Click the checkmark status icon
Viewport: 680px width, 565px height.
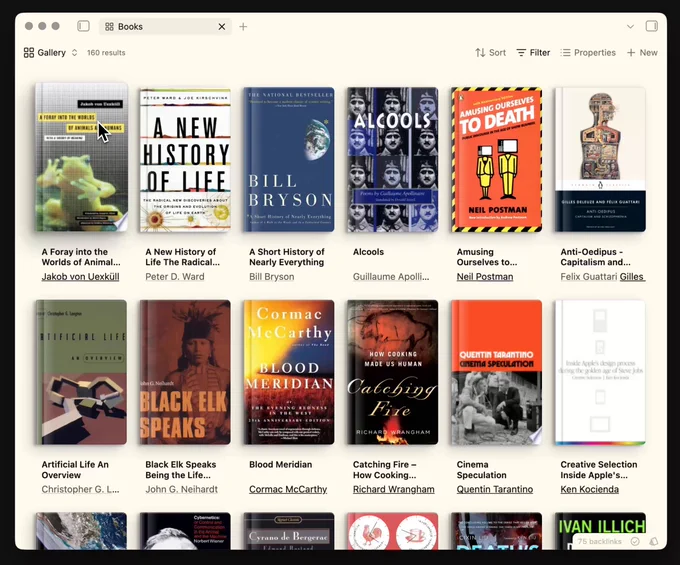[x=635, y=541]
